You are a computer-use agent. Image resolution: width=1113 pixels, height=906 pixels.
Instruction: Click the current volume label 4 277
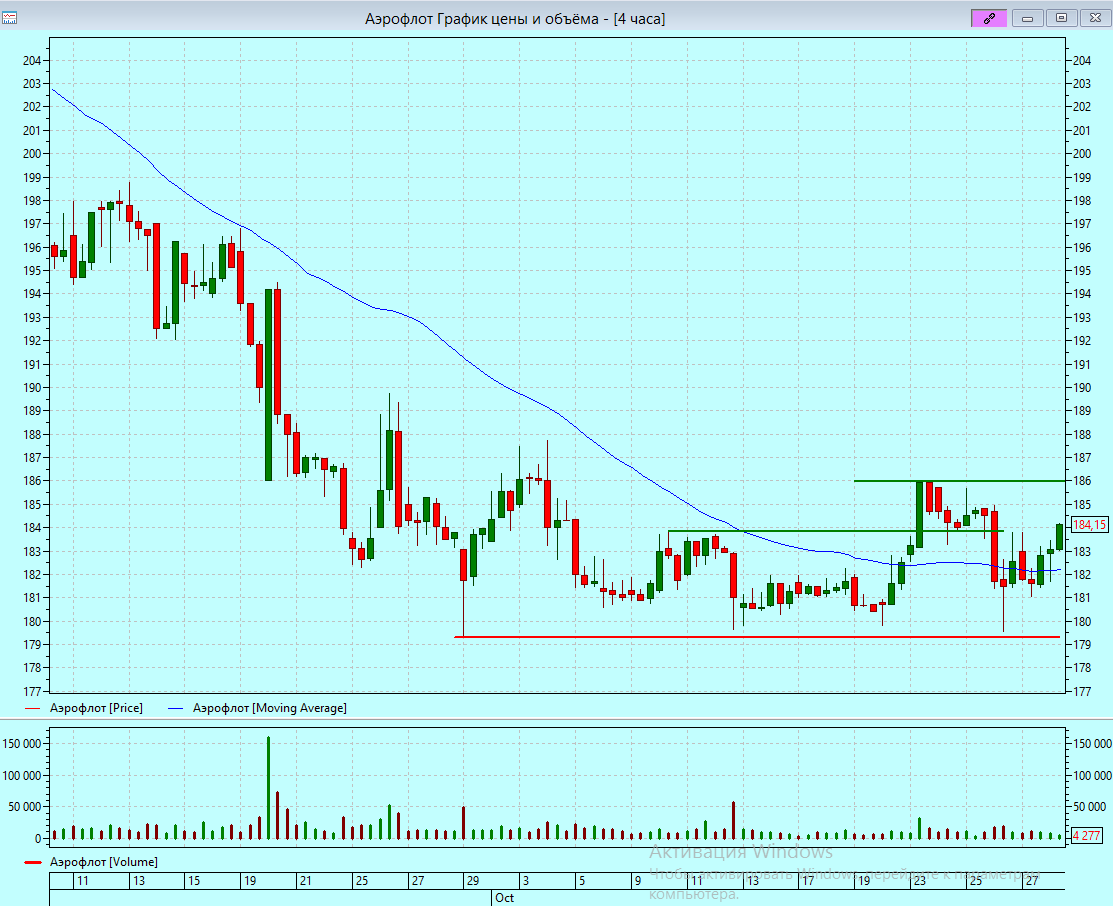[x=1086, y=836]
